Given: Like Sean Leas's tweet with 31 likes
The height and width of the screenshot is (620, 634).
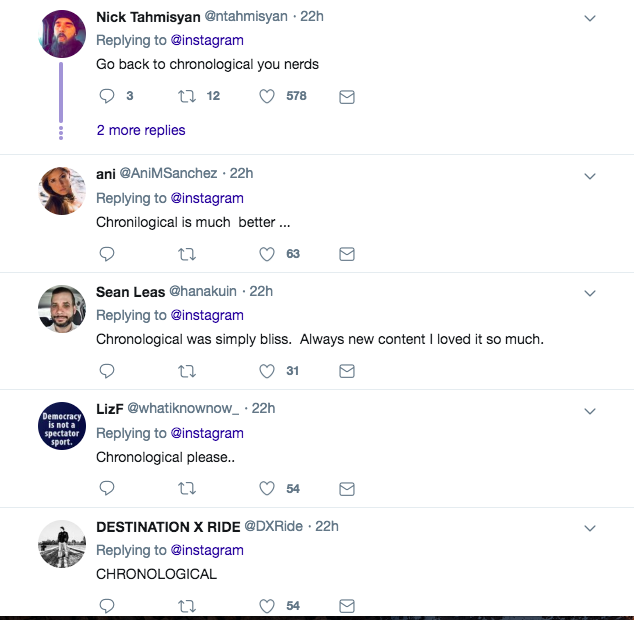Looking at the screenshot, I should (267, 371).
